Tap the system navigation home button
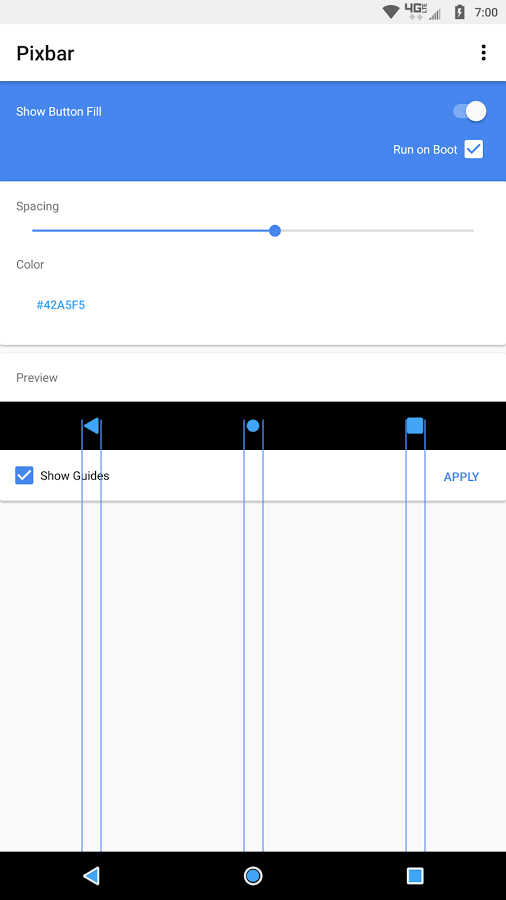This screenshot has width=506, height=900. pyautogui.click(x=253, y=876)
